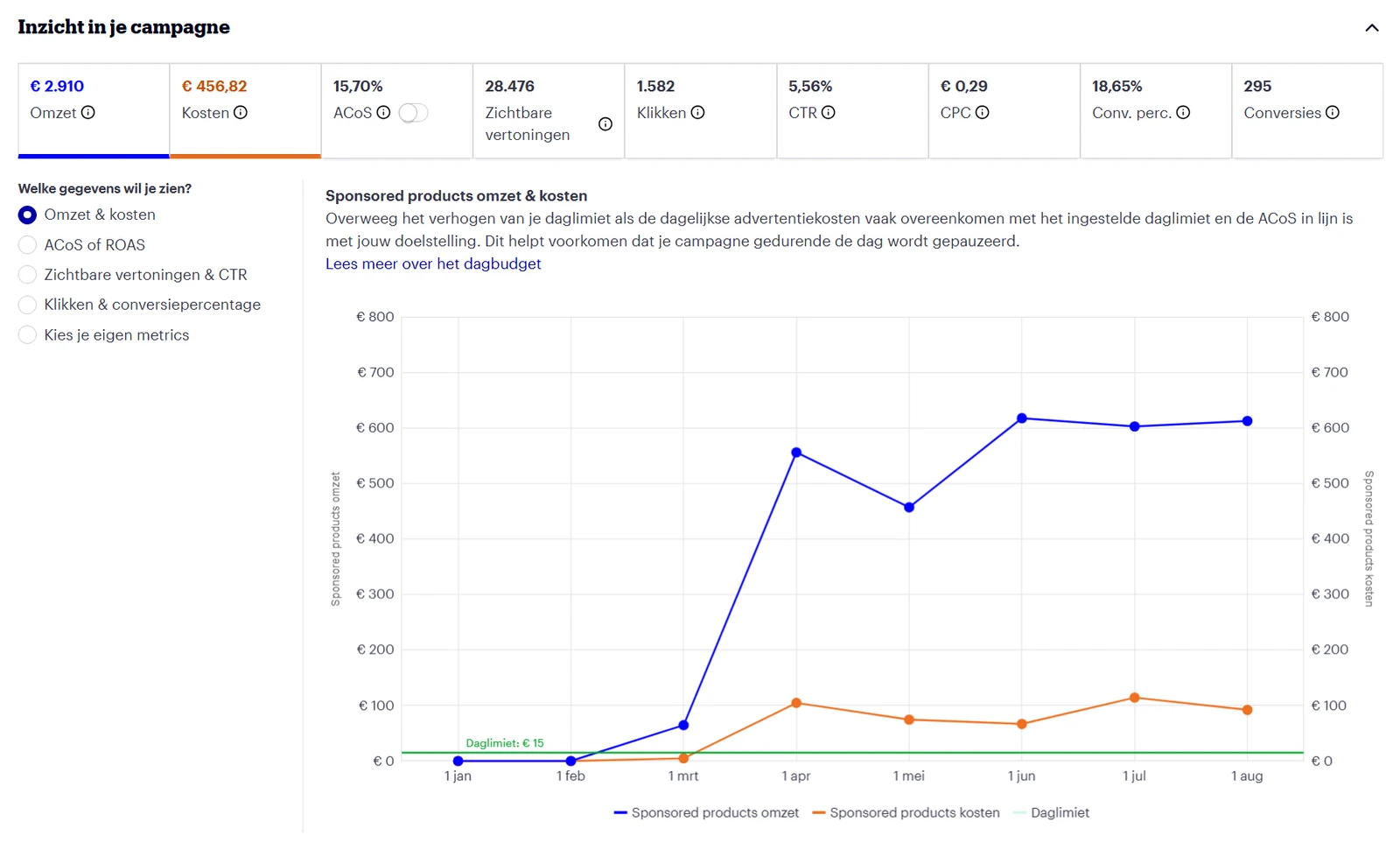This screenshot has width=1400, height=850.
Task: Click the CPC info icon
Action: pyautogui.click(x=983, y=112)
